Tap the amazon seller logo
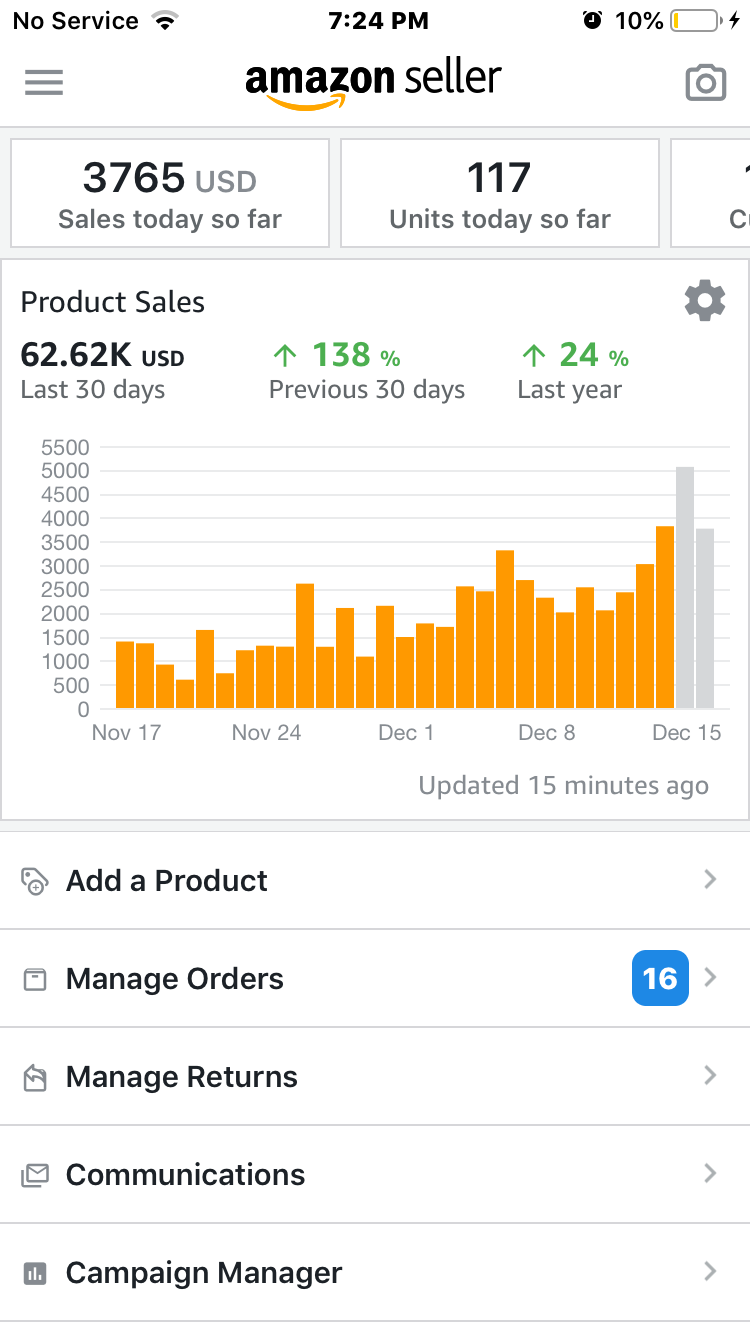 pyautogui.click(x=373, y=82)
